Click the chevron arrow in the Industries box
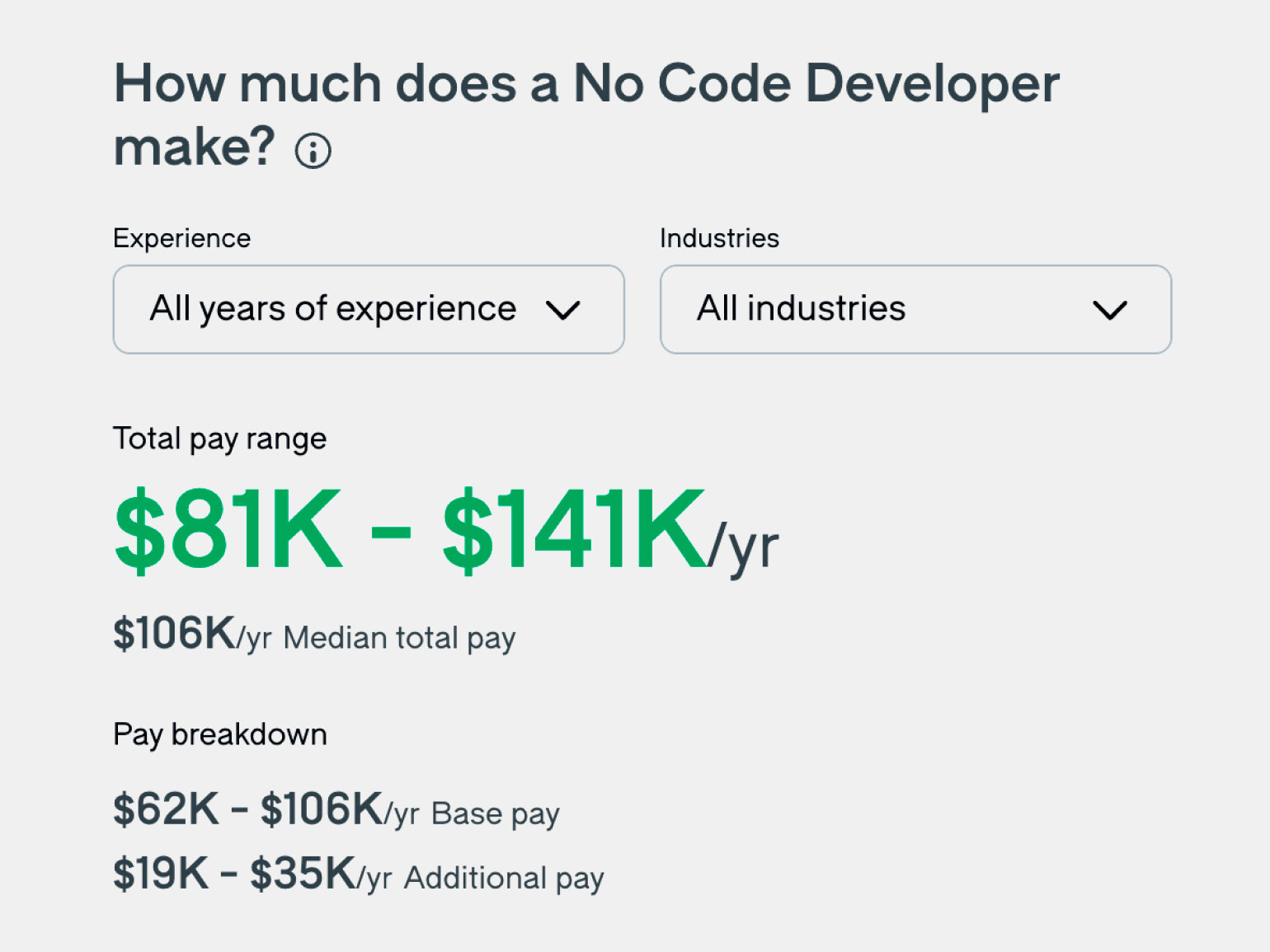The height and width of the screenshot is (952, 1270). (x=1109, y=311)
